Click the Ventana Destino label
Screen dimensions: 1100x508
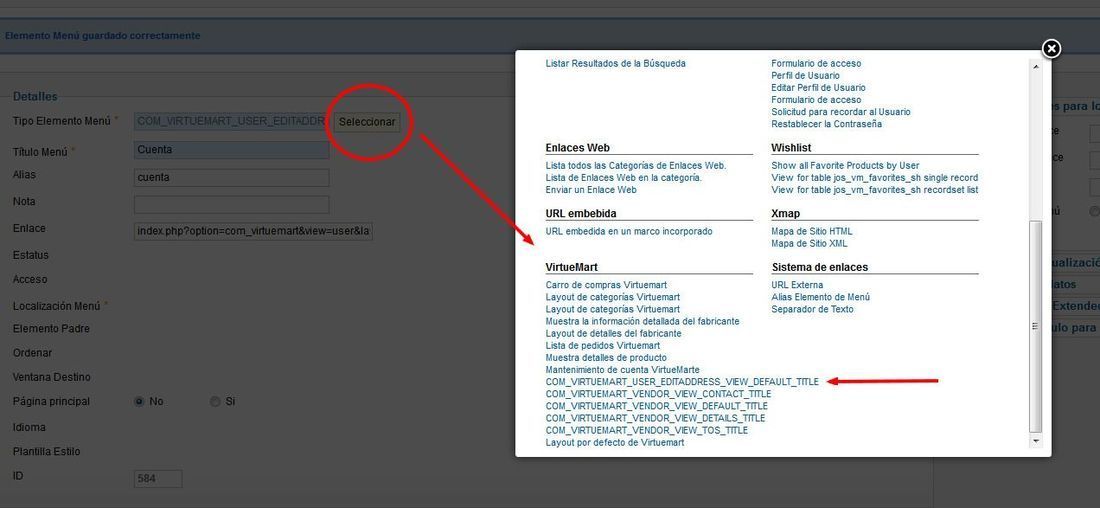click(51, 377)
